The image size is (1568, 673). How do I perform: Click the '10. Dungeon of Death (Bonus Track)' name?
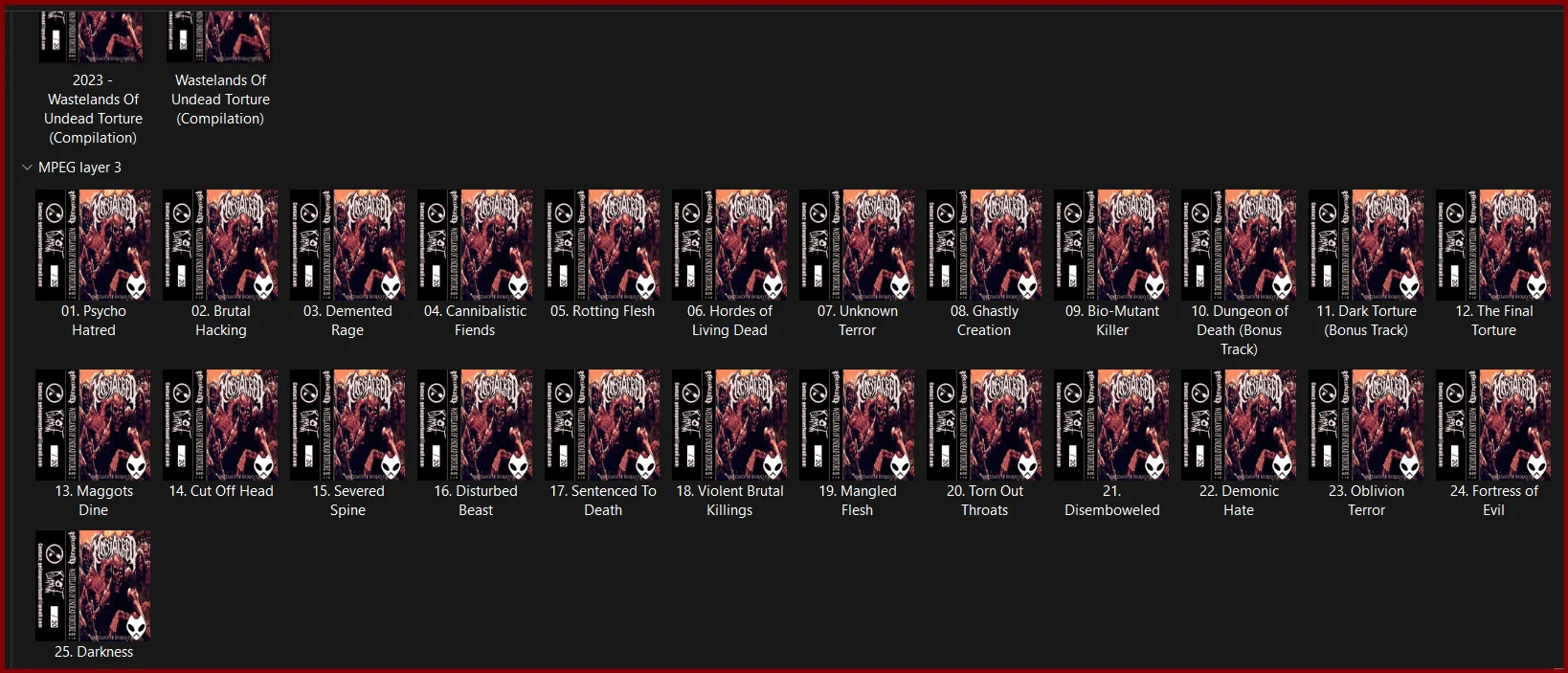coord(1239,330)
